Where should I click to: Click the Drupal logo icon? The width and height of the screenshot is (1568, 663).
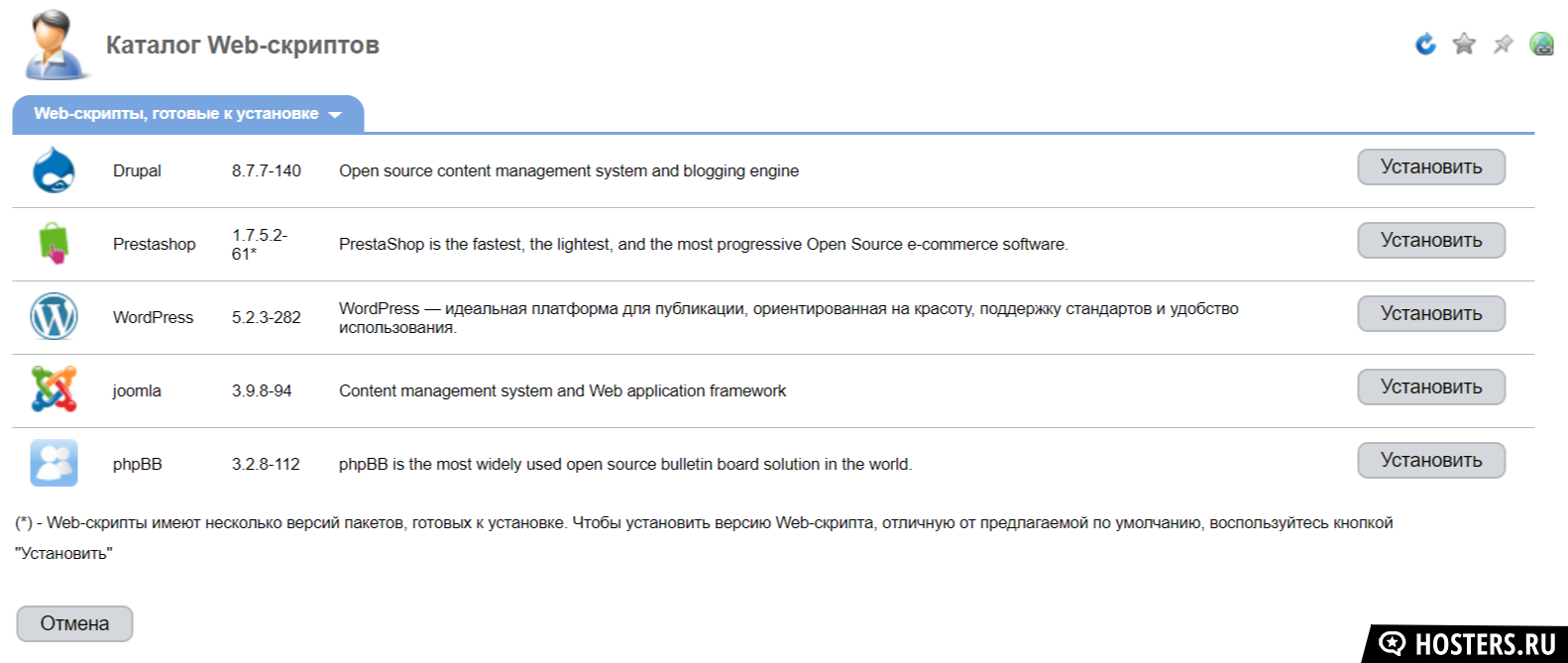(54, 170)
